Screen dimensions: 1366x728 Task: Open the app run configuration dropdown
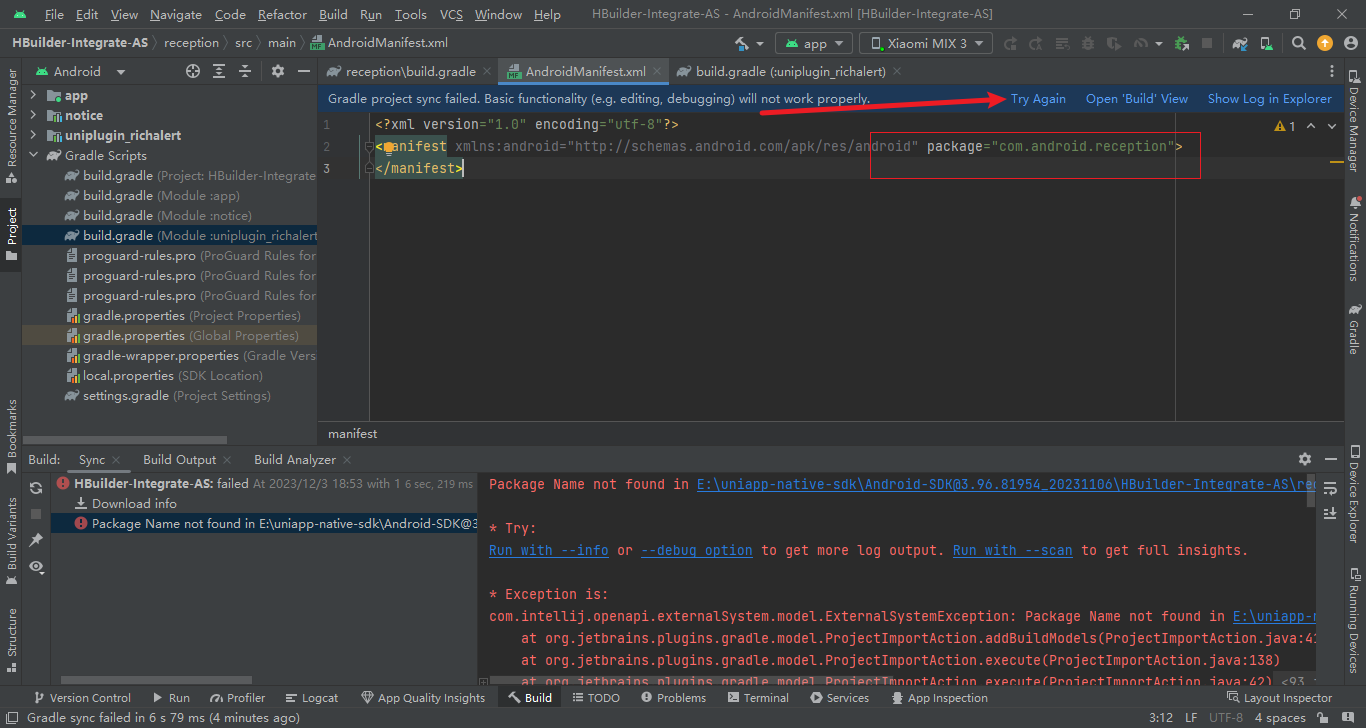tap(815, 44)
